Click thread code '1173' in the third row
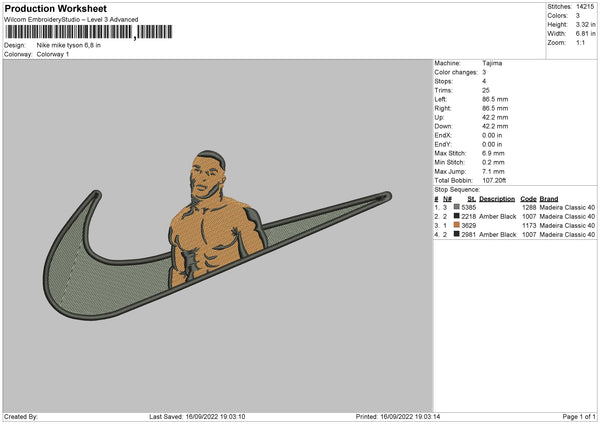 (x=529, y=225)
